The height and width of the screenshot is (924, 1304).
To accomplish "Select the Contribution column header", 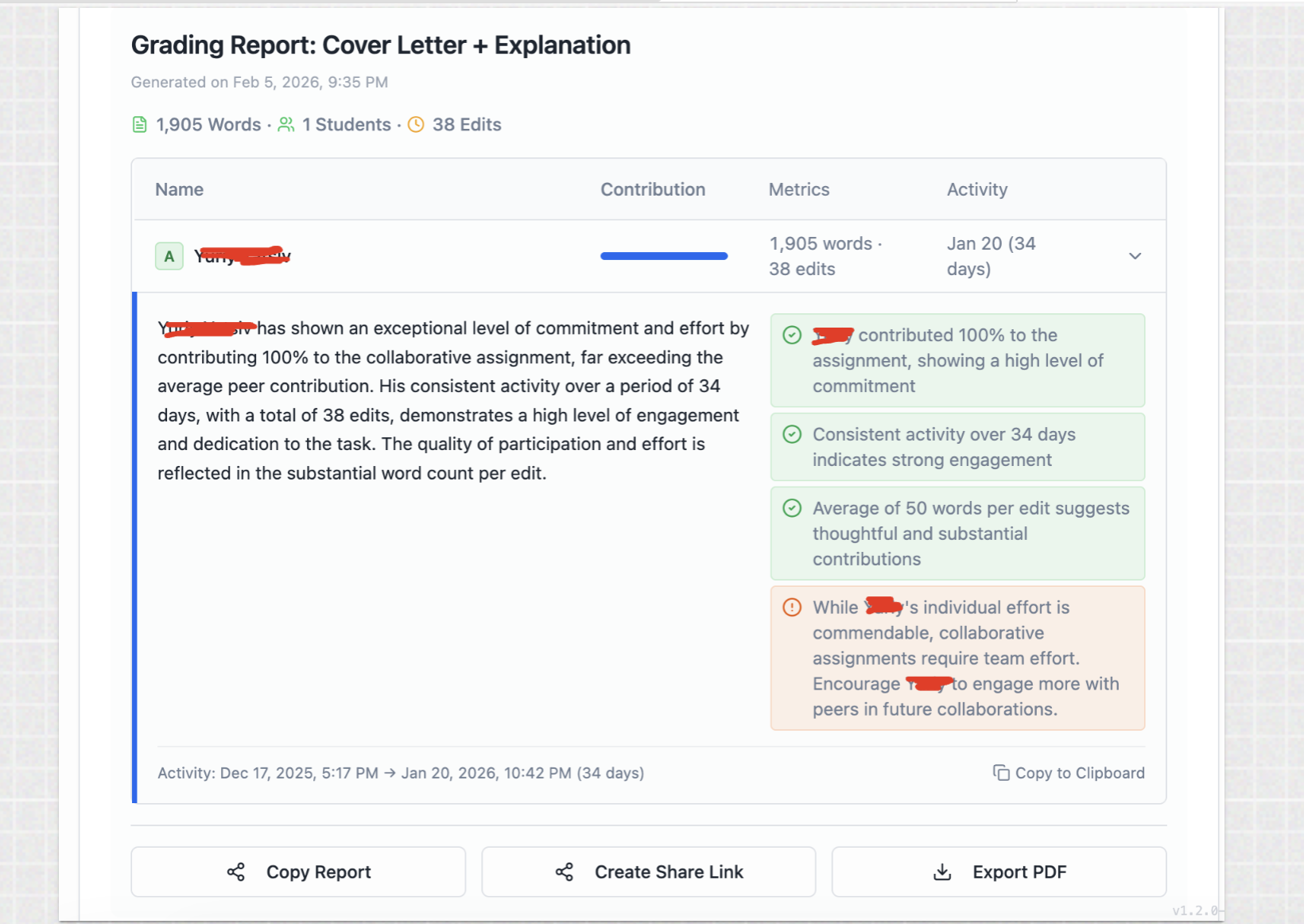I will (x=652, y=189).
